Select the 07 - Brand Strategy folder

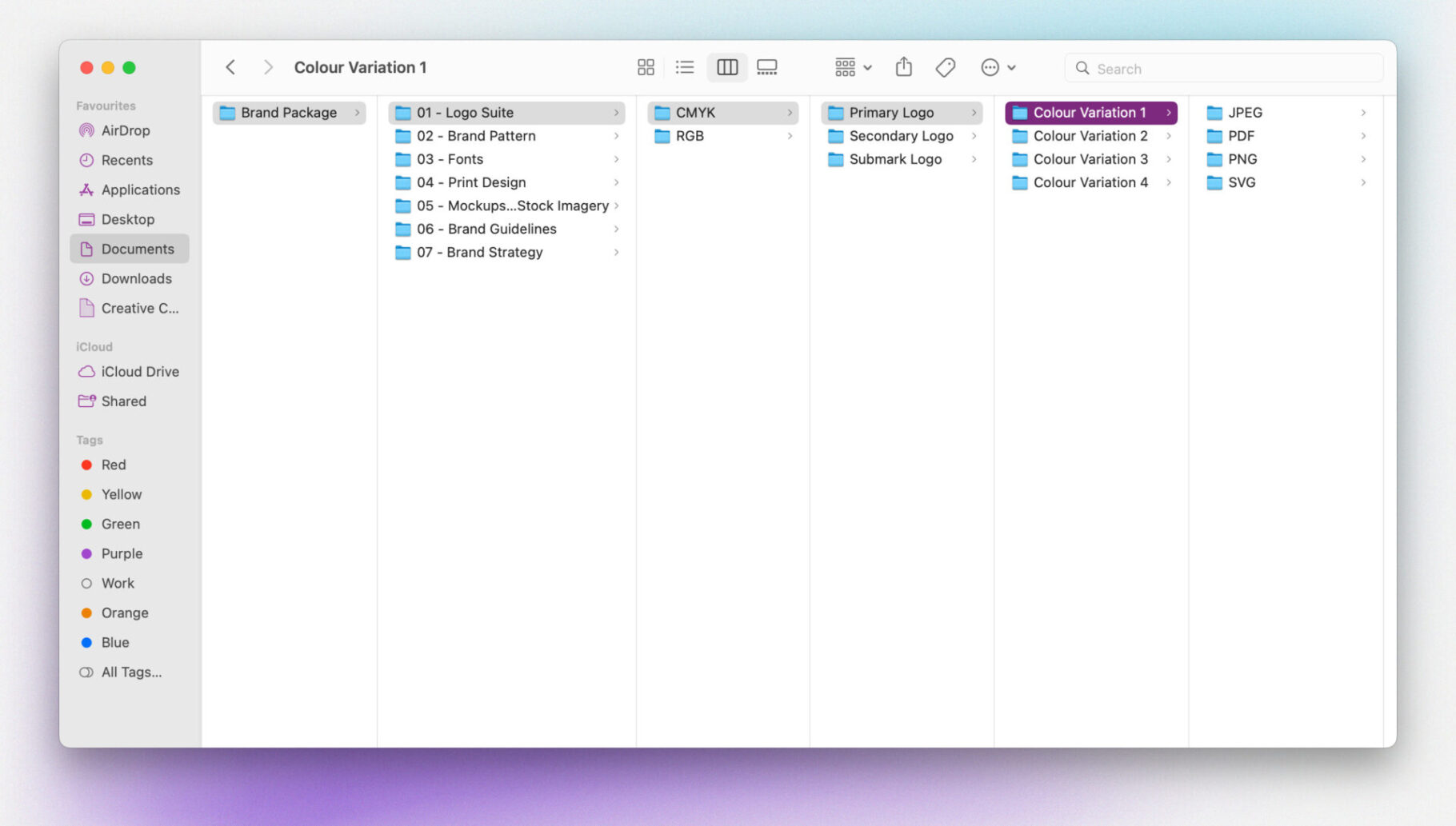pyautogui.click(x=507, y=252)
